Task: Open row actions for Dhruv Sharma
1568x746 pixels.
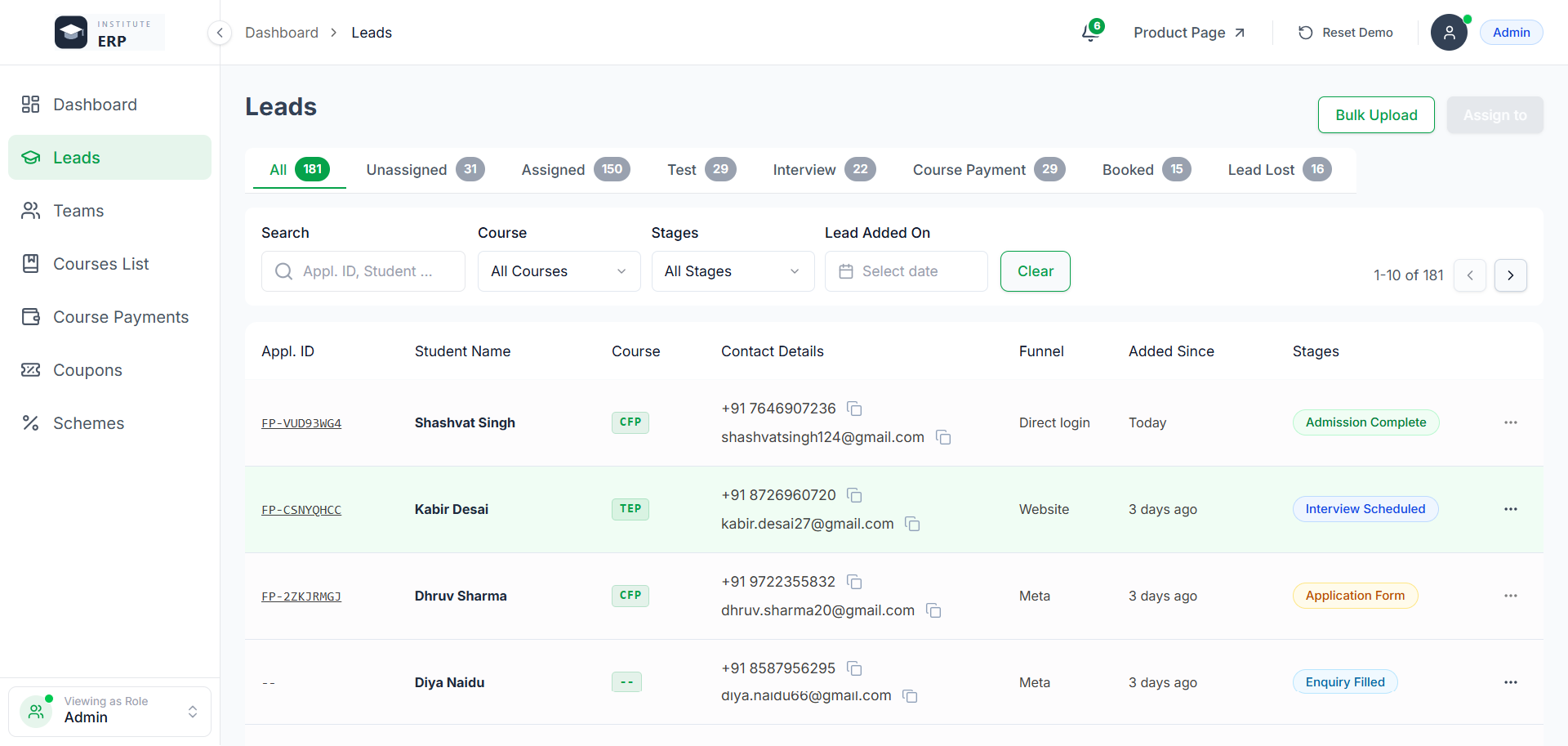Action: coord(1511,596)
